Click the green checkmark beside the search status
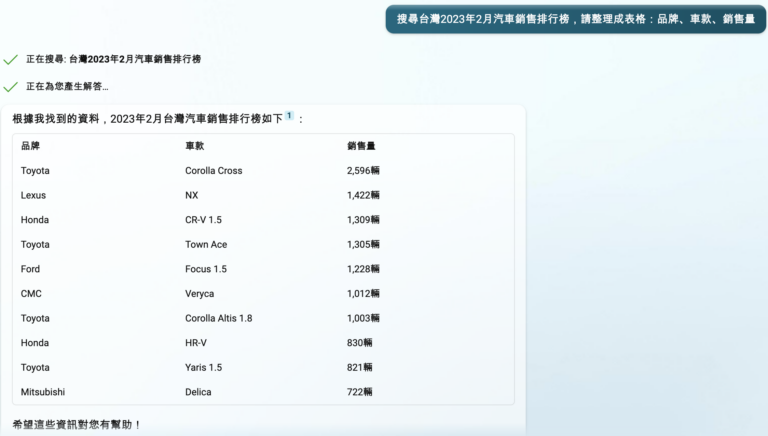Viewport: 768px width, 436px height. (x=10, y=60)
